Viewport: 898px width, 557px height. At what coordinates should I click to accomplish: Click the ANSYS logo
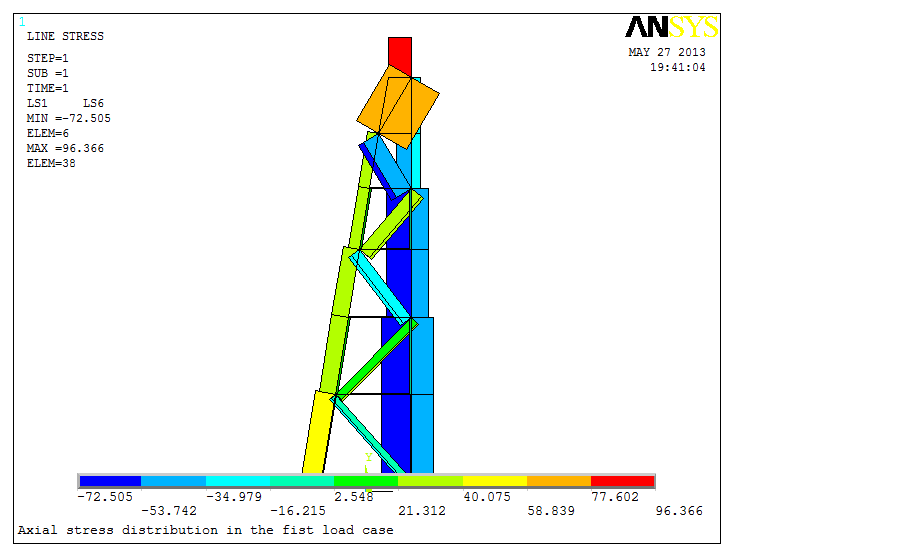click(671, 27)
